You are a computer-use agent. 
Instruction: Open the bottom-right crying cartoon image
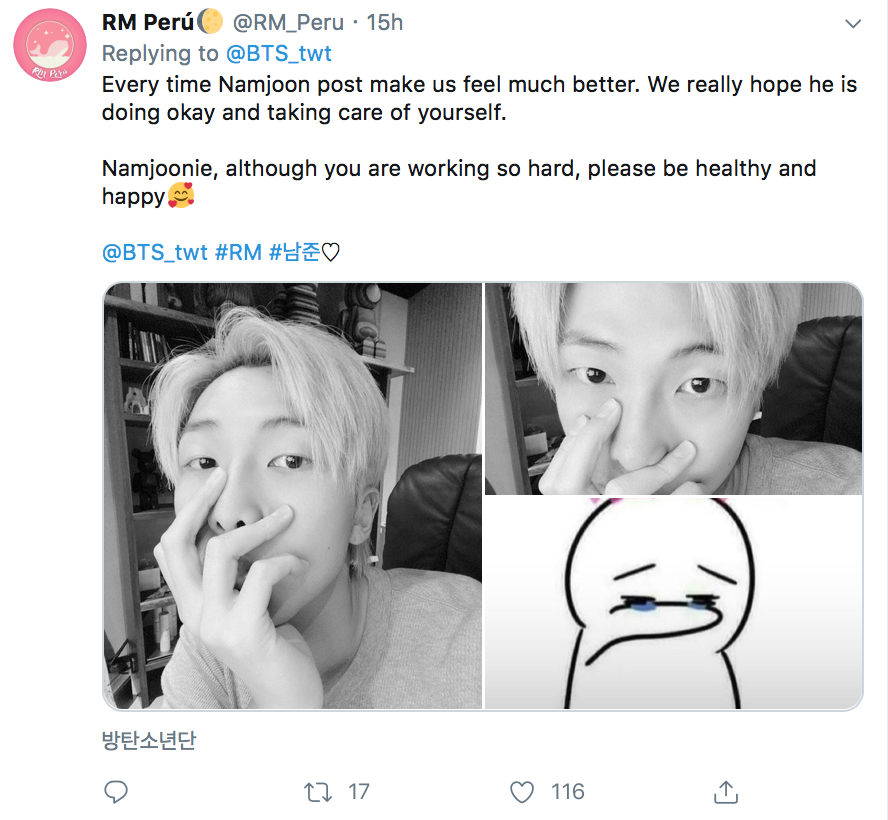(673, 603)
